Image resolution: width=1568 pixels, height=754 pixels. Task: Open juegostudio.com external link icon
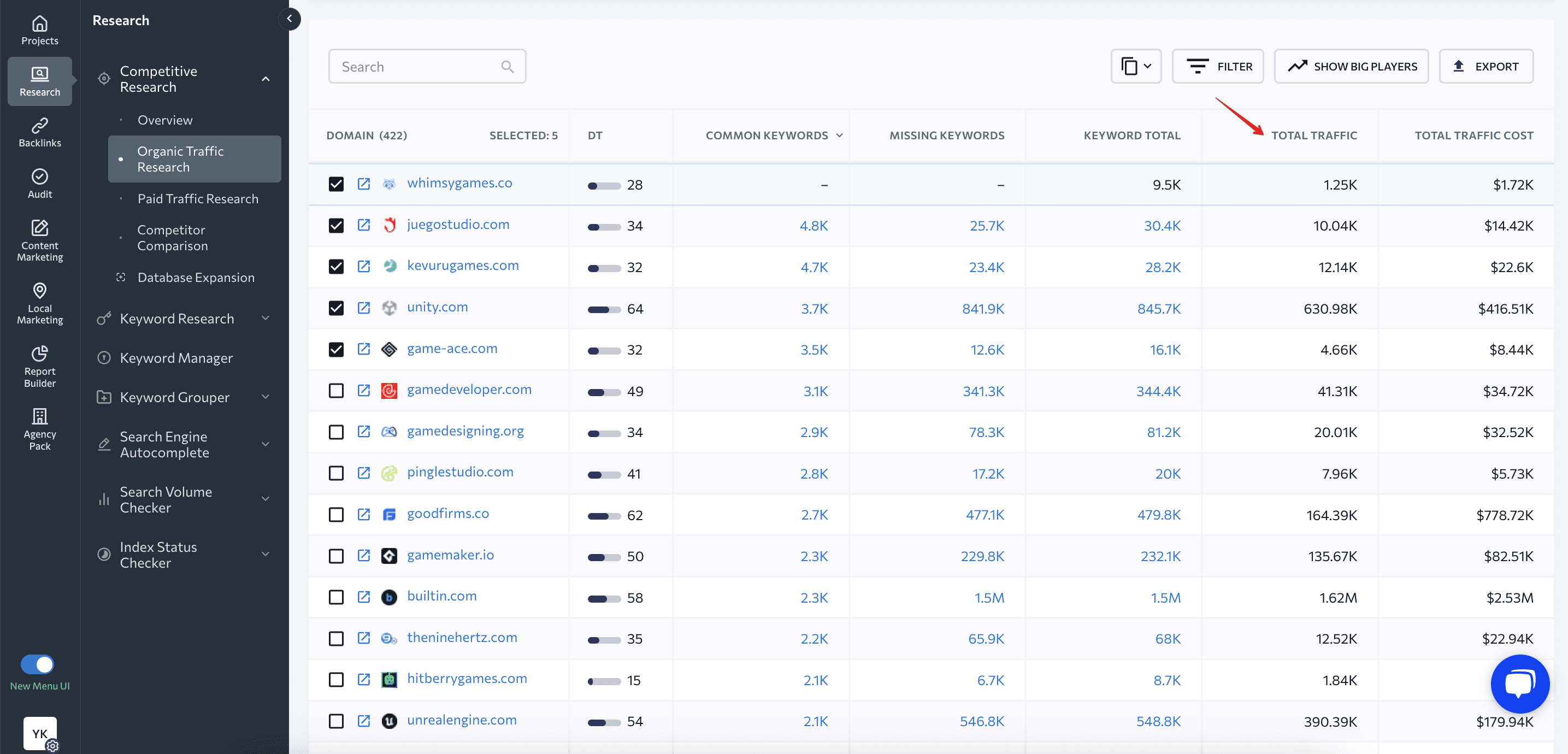coord(363,225)
